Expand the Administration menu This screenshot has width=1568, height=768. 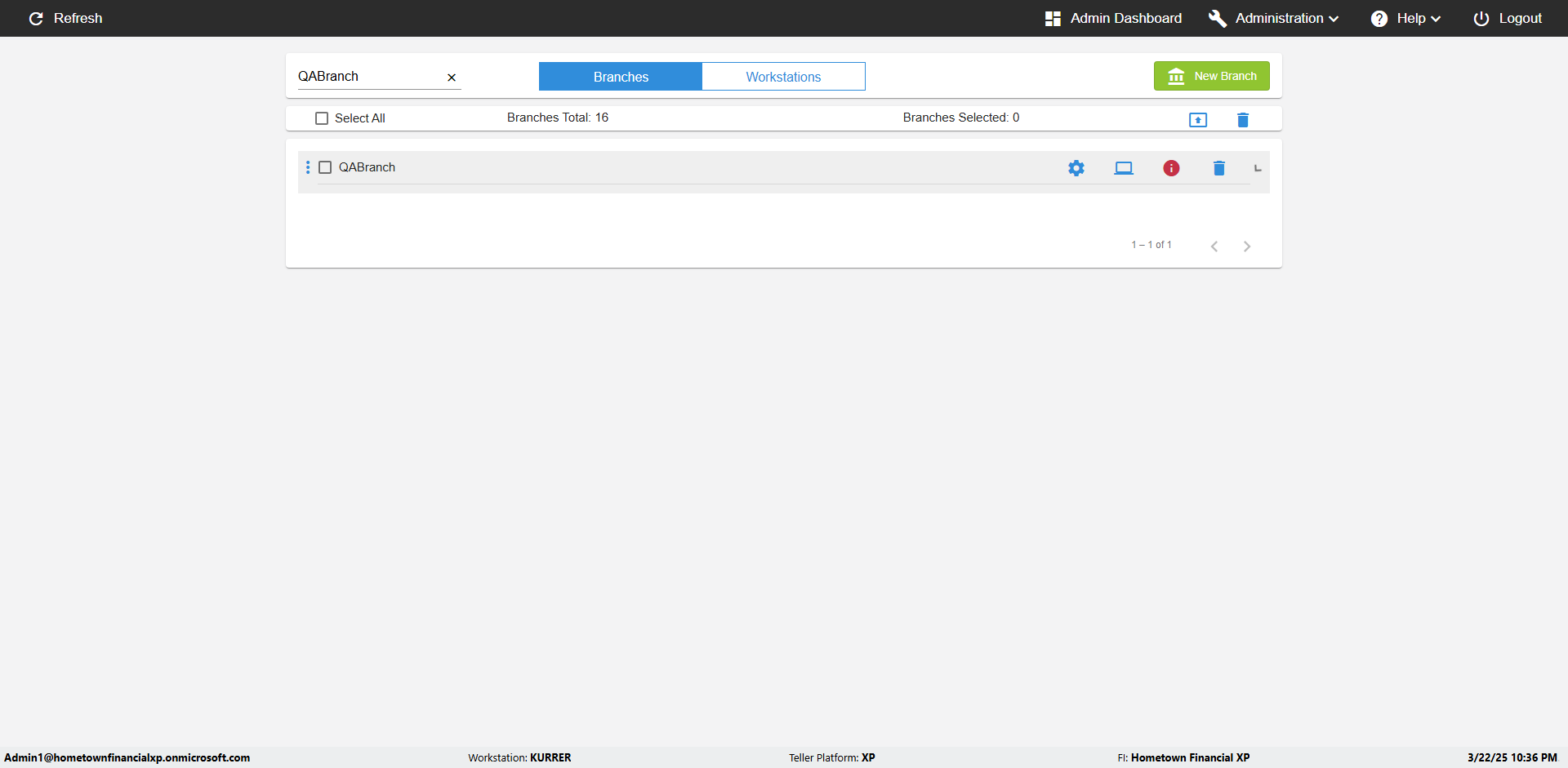tap(1274, 18)
